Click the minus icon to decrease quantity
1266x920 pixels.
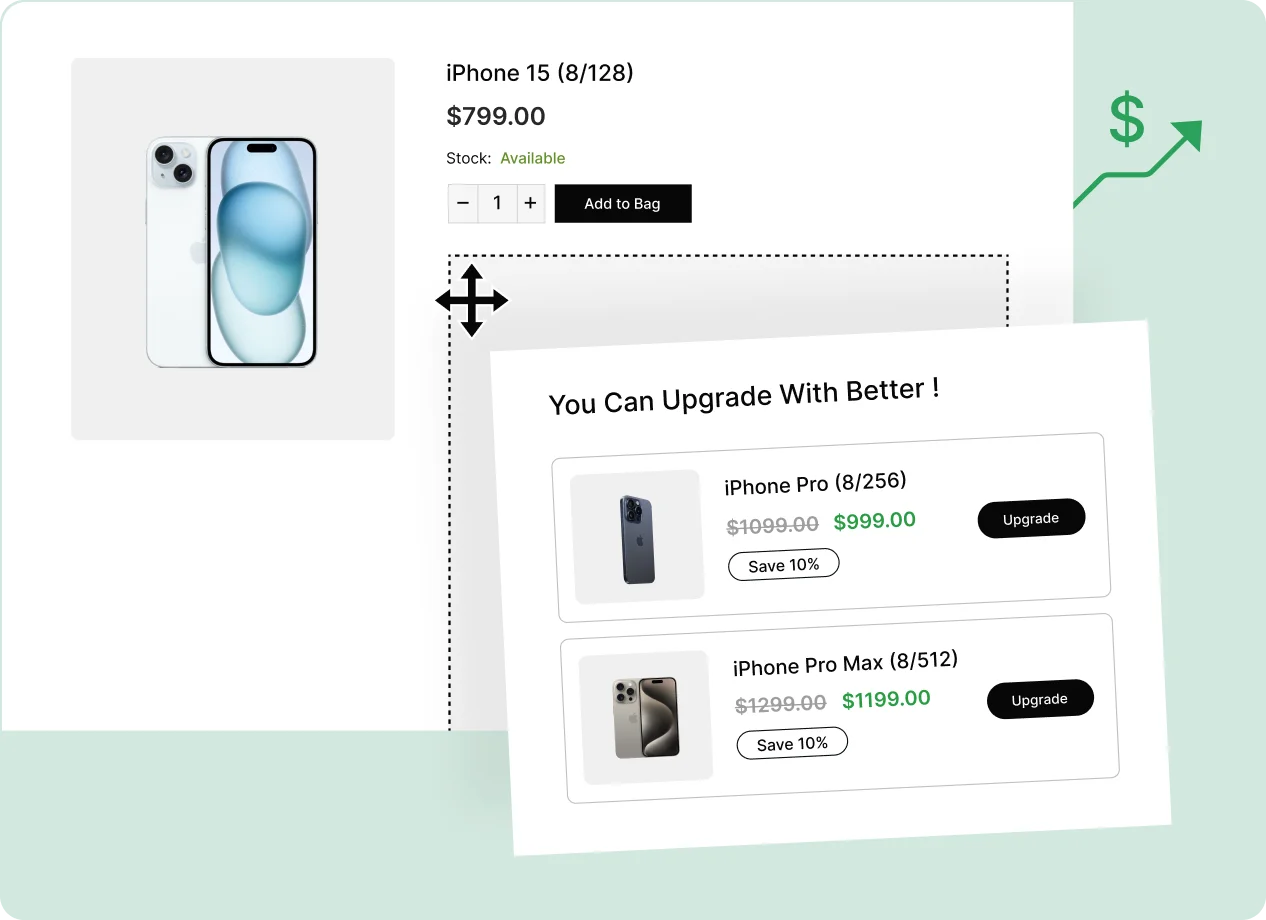pyautogui.click(x=462, y=203)
